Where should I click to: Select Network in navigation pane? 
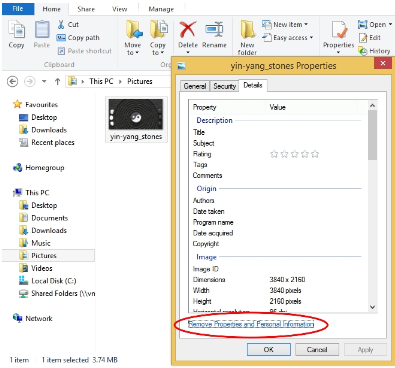pyautogui.click(x=32, y=318)
